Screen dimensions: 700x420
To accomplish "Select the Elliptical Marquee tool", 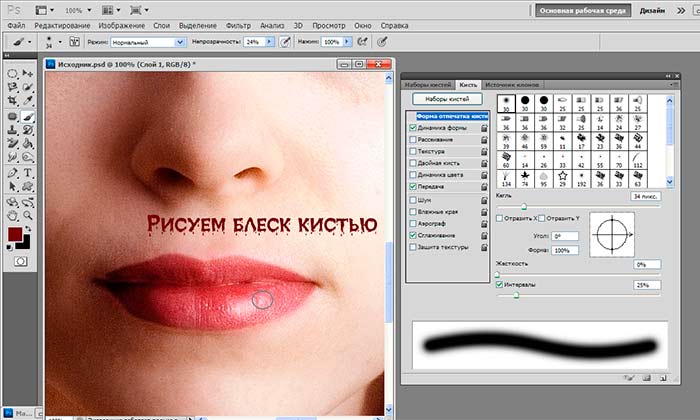I will click(12, 74).
